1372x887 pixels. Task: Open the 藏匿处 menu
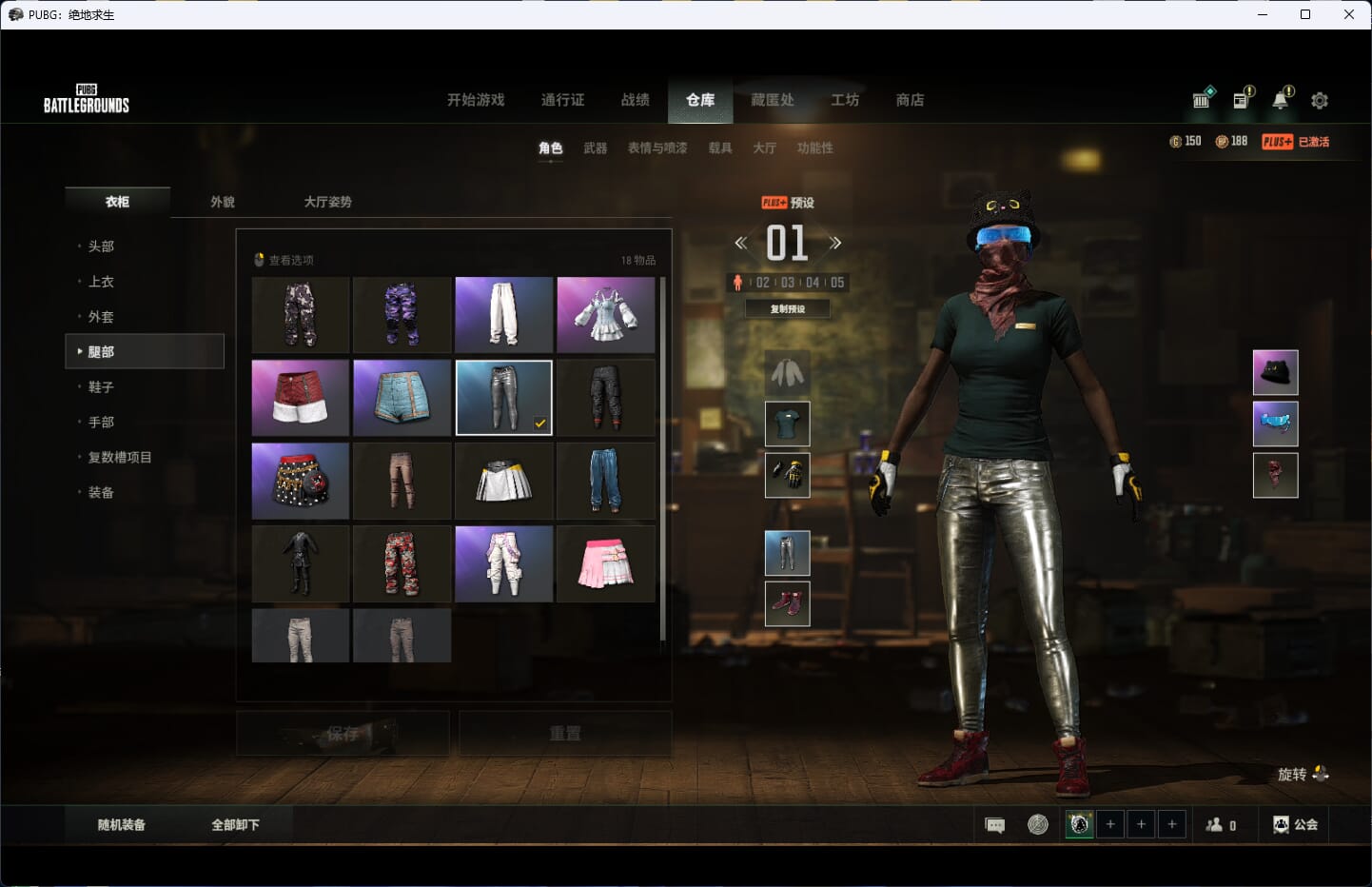click(772, 100)
